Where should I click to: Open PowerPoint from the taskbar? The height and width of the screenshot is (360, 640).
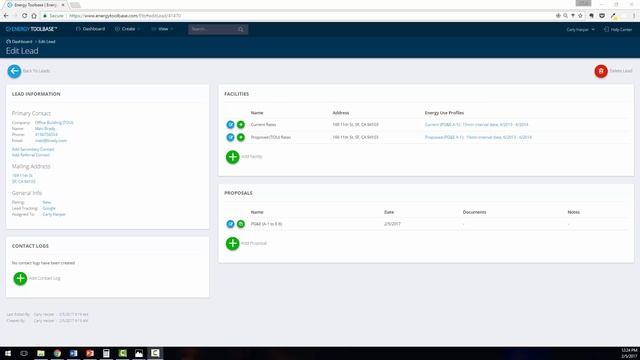click(x=90, y=353)
